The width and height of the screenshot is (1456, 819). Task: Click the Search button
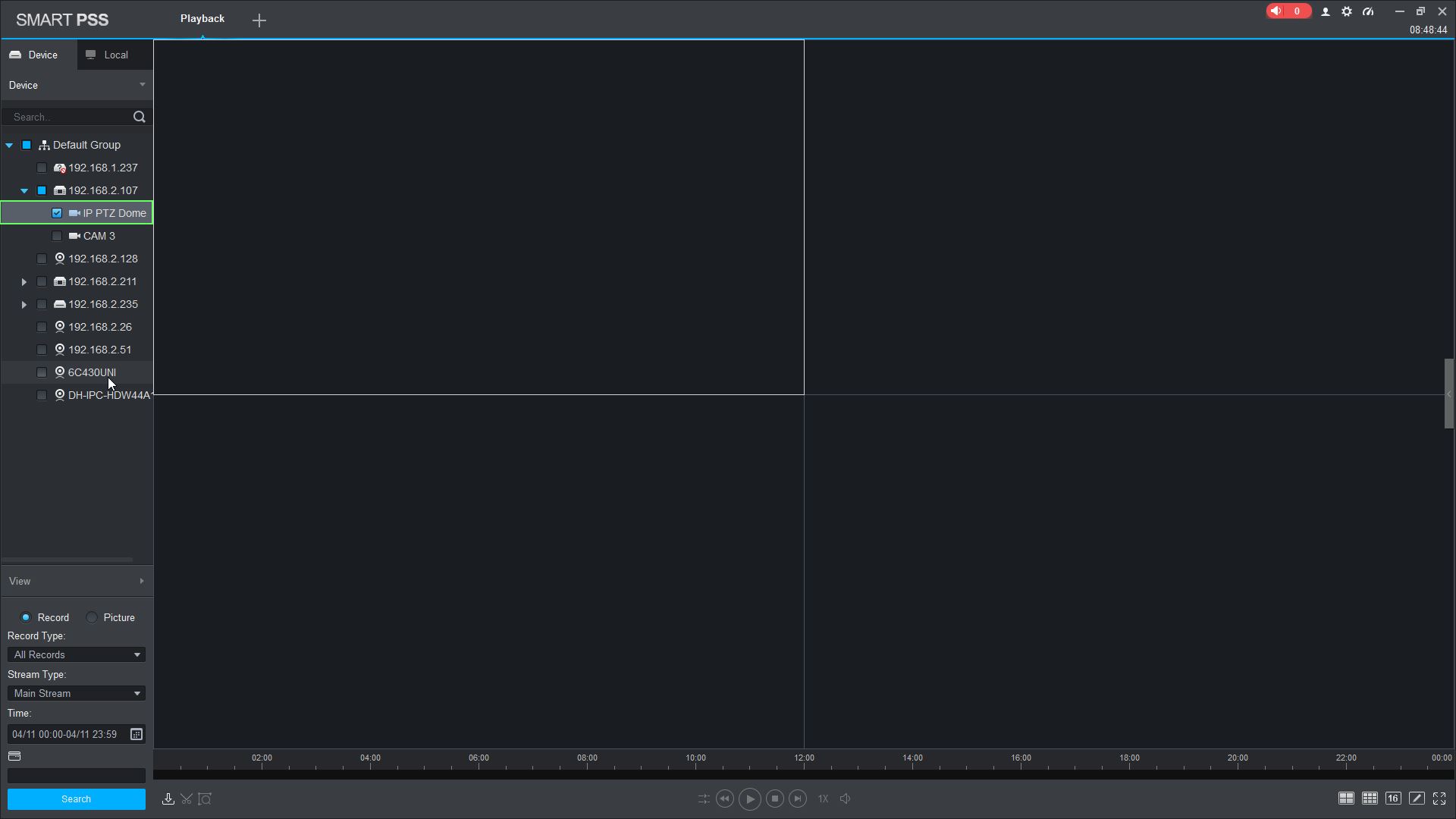pyautogui.click(x=76, y=799)
